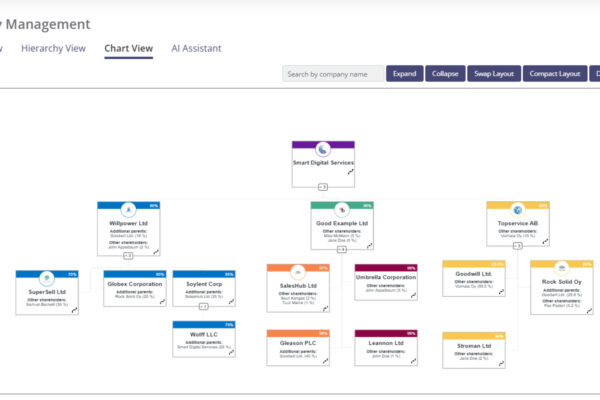Open expand-arrow icon on Good Example Ltd card
This screenshot has height=400, width=600.
pos(370,246)
